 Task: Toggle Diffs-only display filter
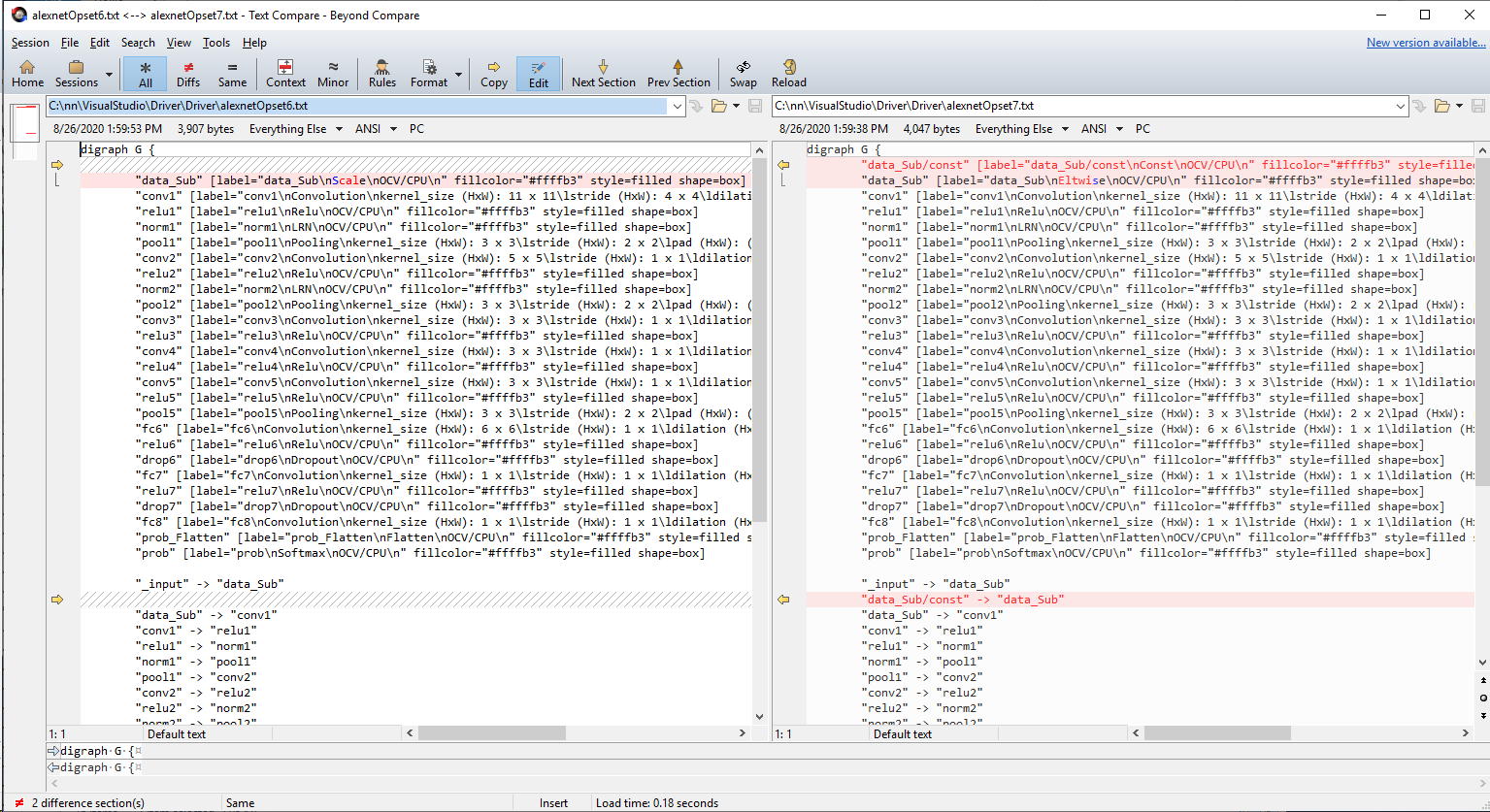187,73
